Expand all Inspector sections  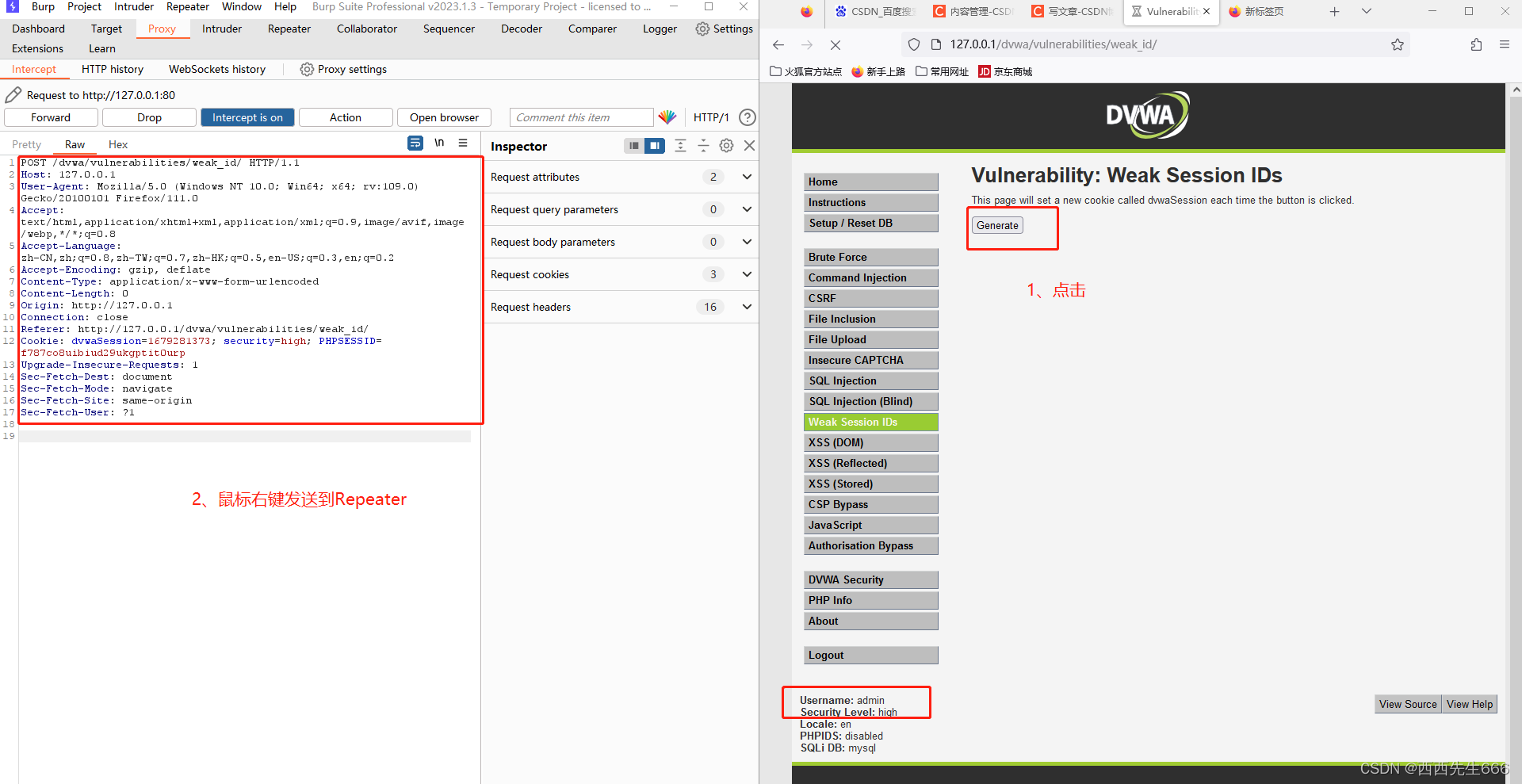pos(680,146)
